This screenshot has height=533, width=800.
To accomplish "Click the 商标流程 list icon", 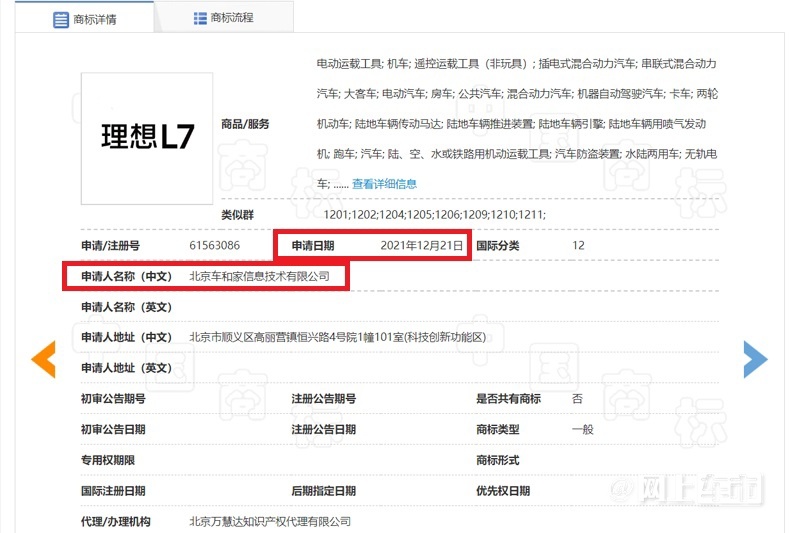I will tap(200, 18).
